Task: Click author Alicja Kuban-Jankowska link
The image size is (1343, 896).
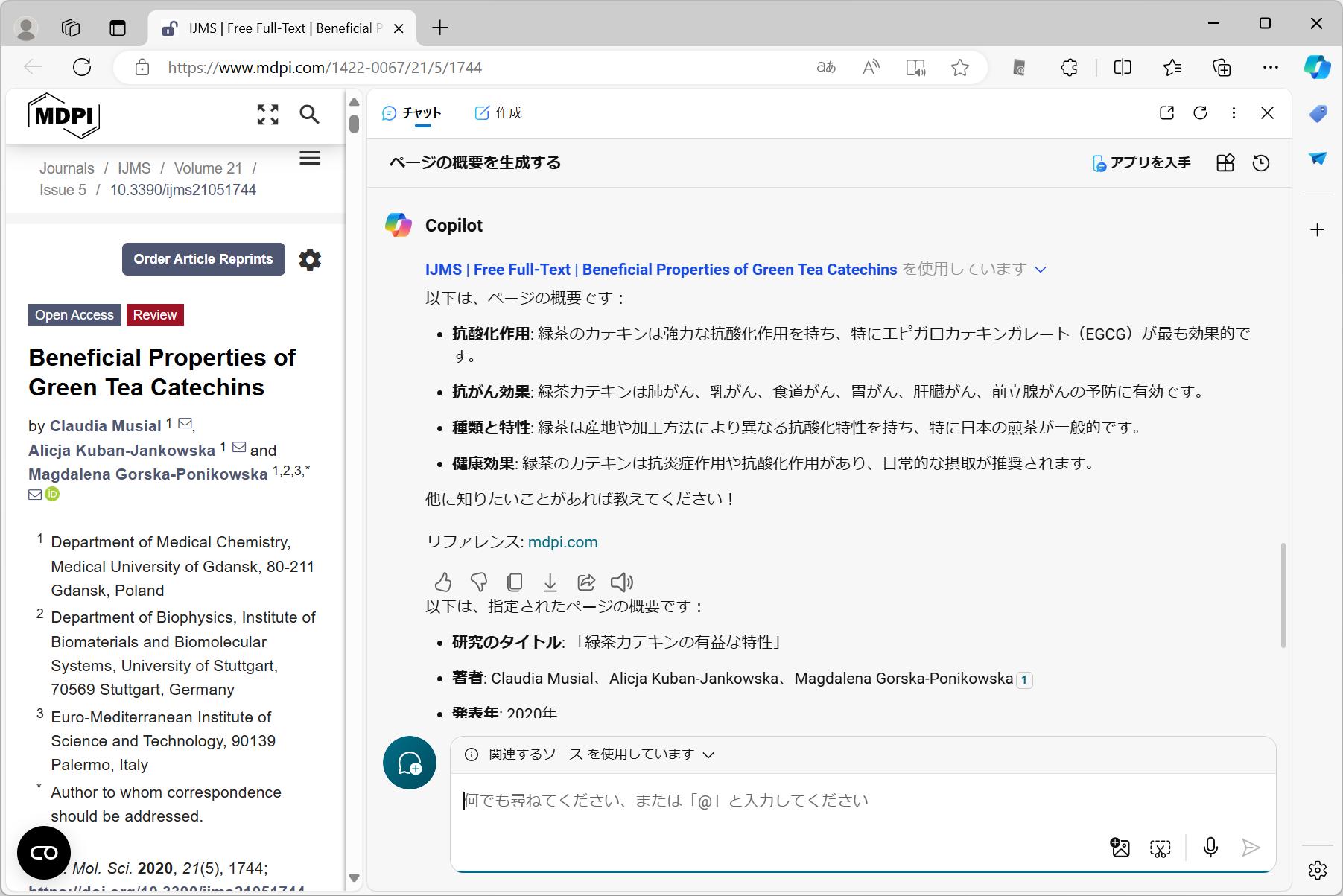Action: (121, 451)
